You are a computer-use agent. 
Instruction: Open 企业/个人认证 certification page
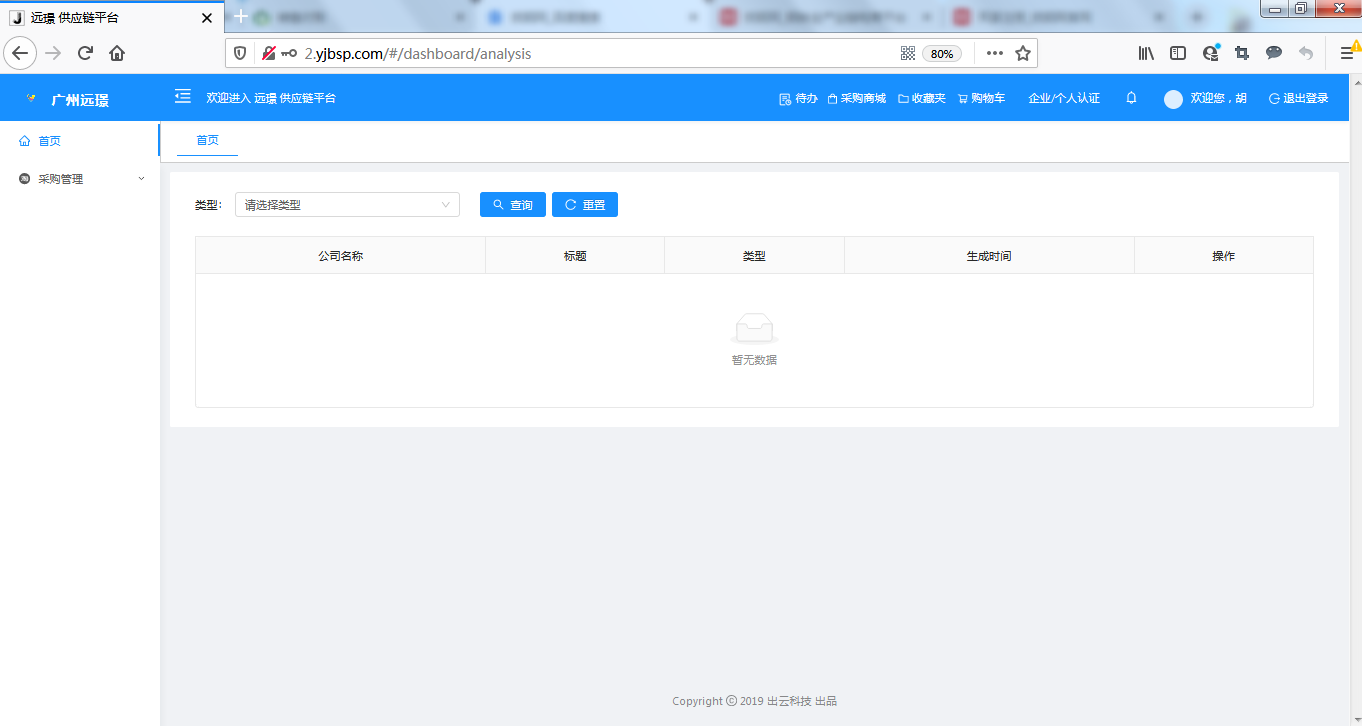click(1063, 98)
